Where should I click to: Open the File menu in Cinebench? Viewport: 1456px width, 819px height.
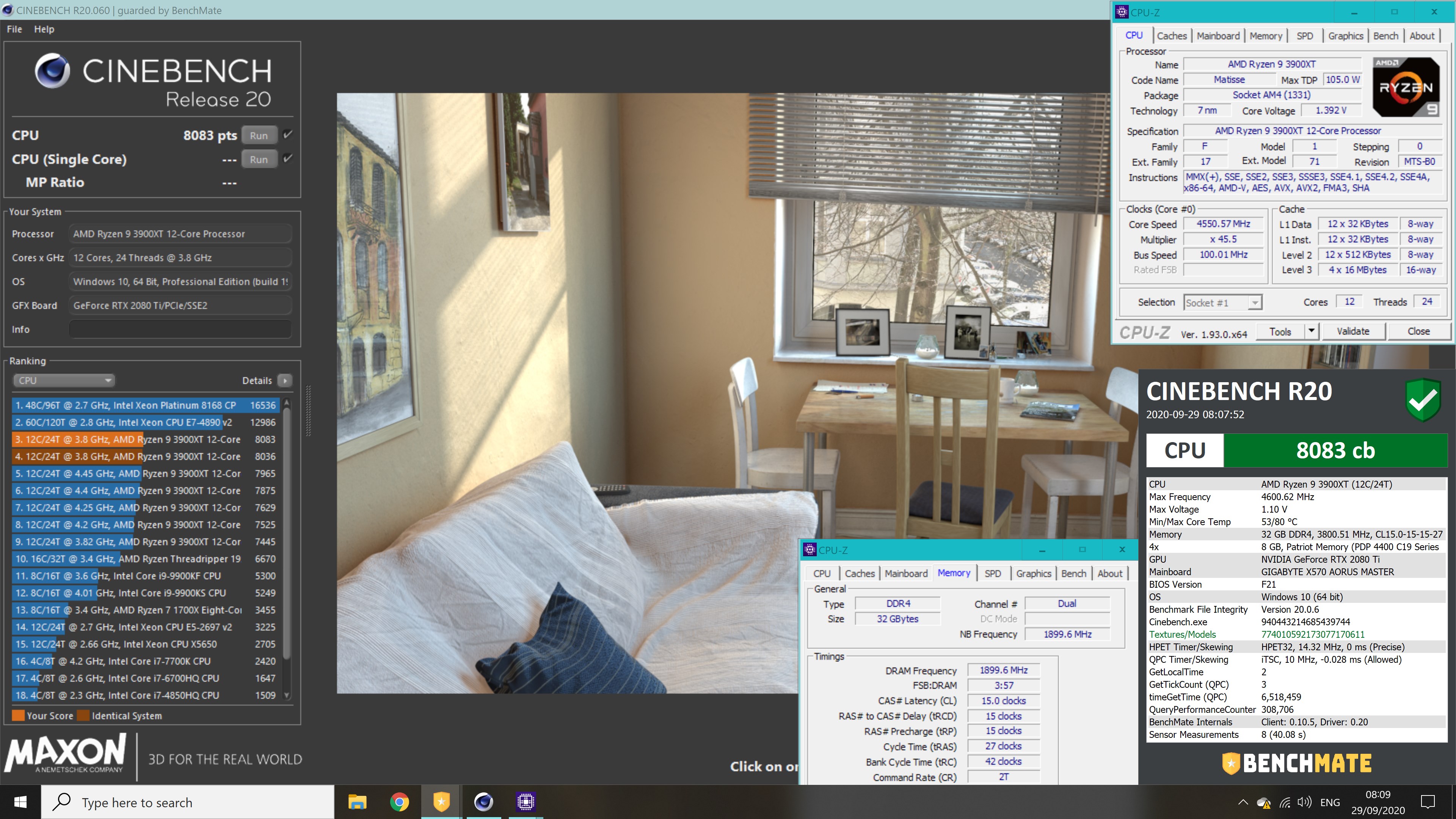tap(14, 29)
